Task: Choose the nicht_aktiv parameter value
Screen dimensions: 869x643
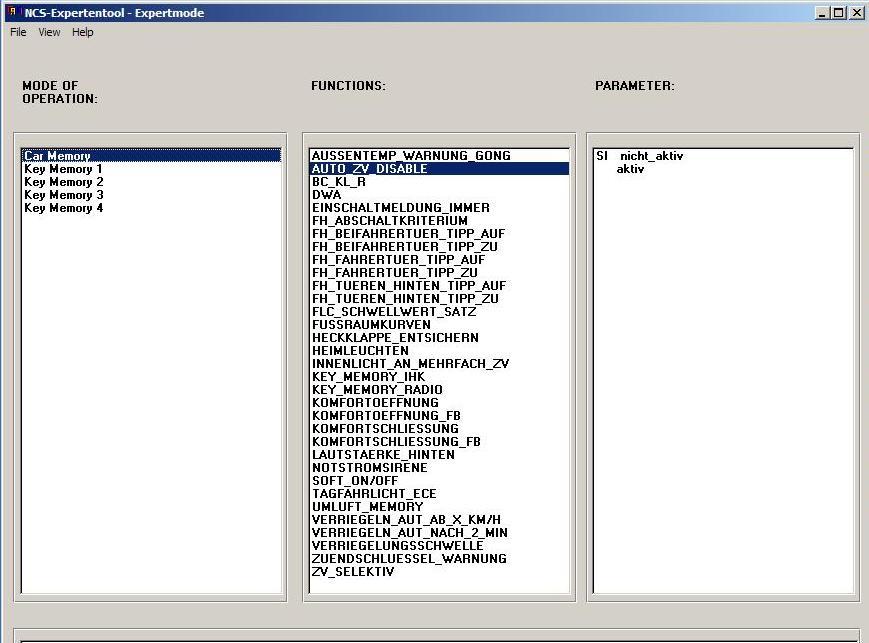Action: [x=651, y=156]
